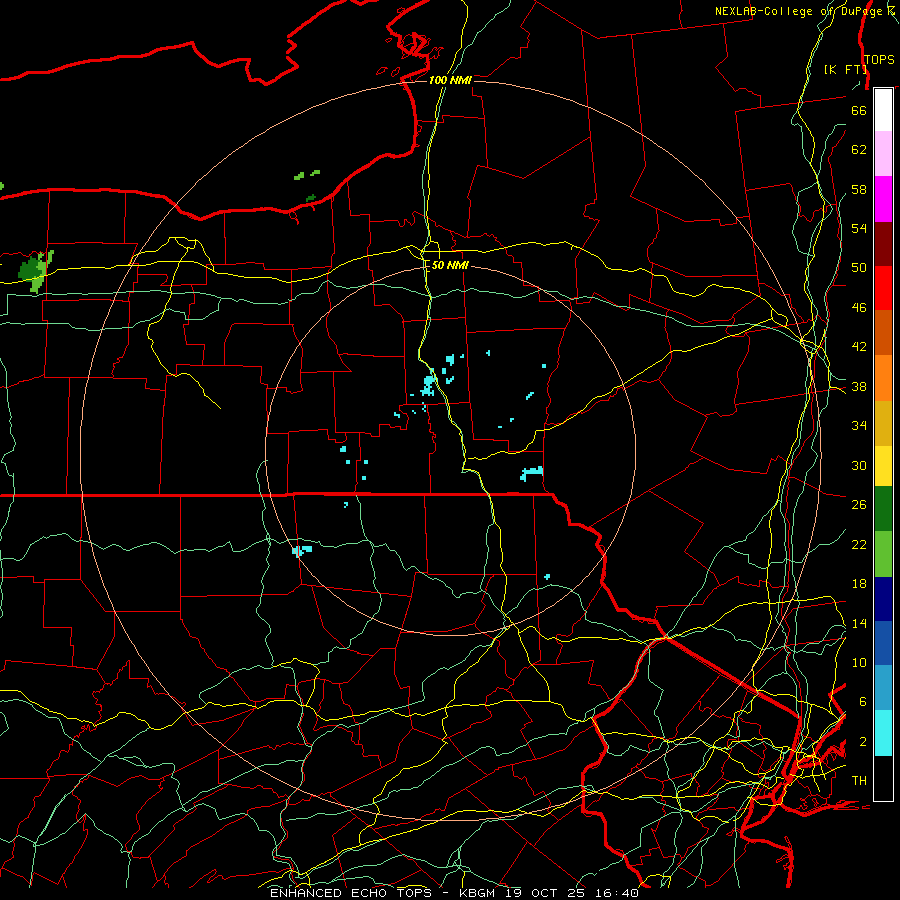
Task: Click the '26' legend scale value
Action: click(859, 505)
